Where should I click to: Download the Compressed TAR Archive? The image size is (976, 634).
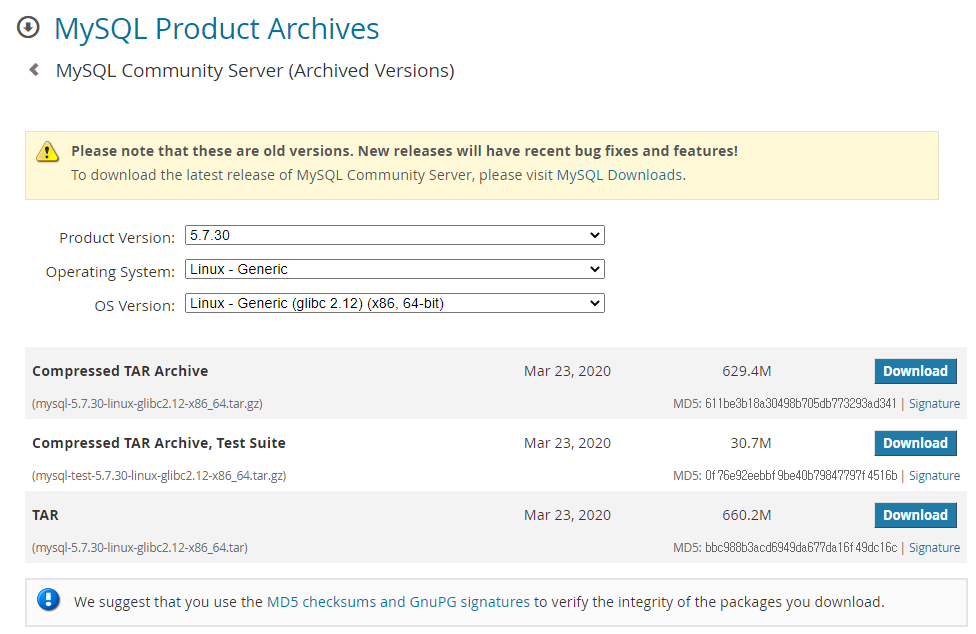tap(915, 371)
